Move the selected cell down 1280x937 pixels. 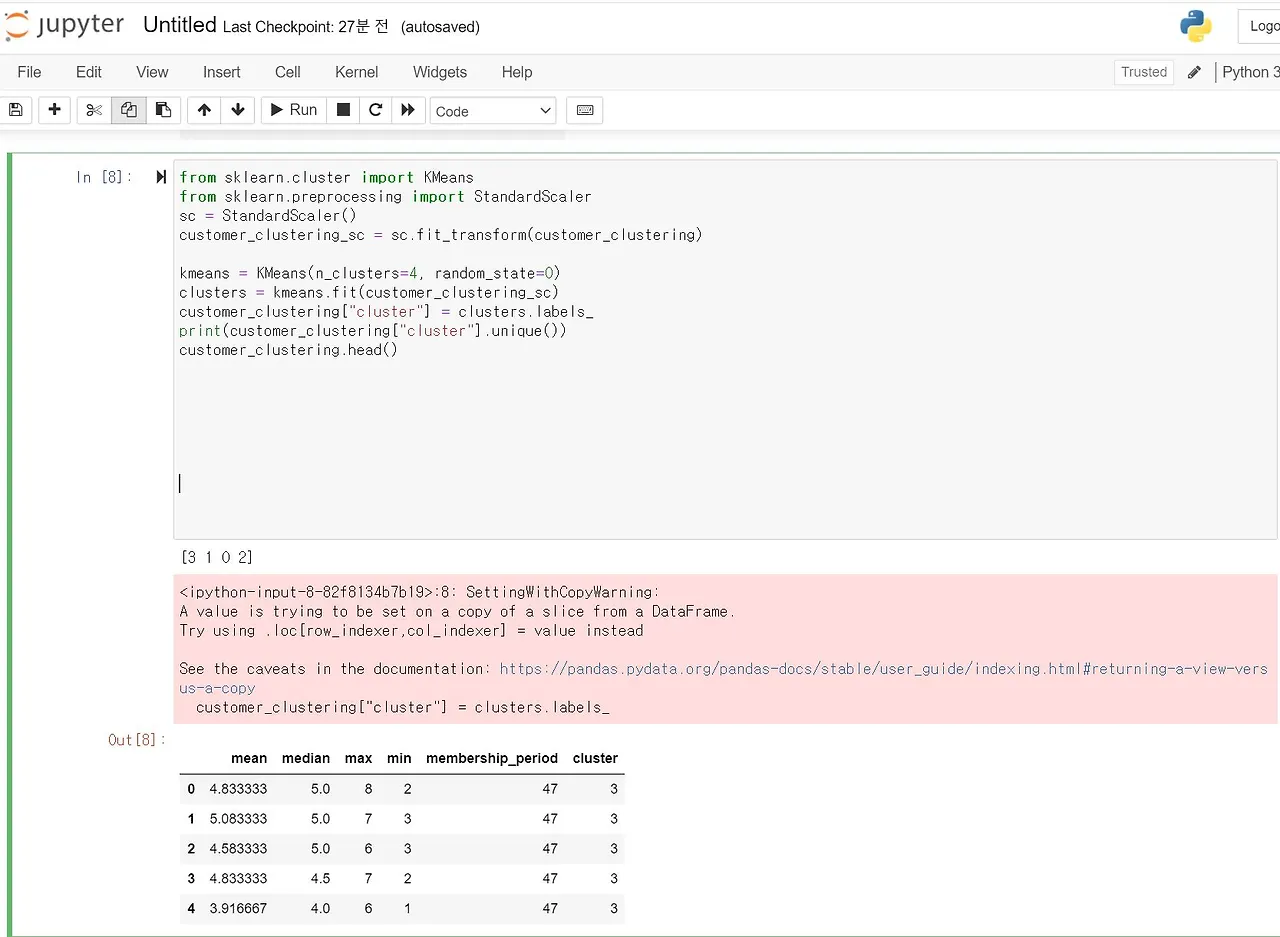pos(238,110)
